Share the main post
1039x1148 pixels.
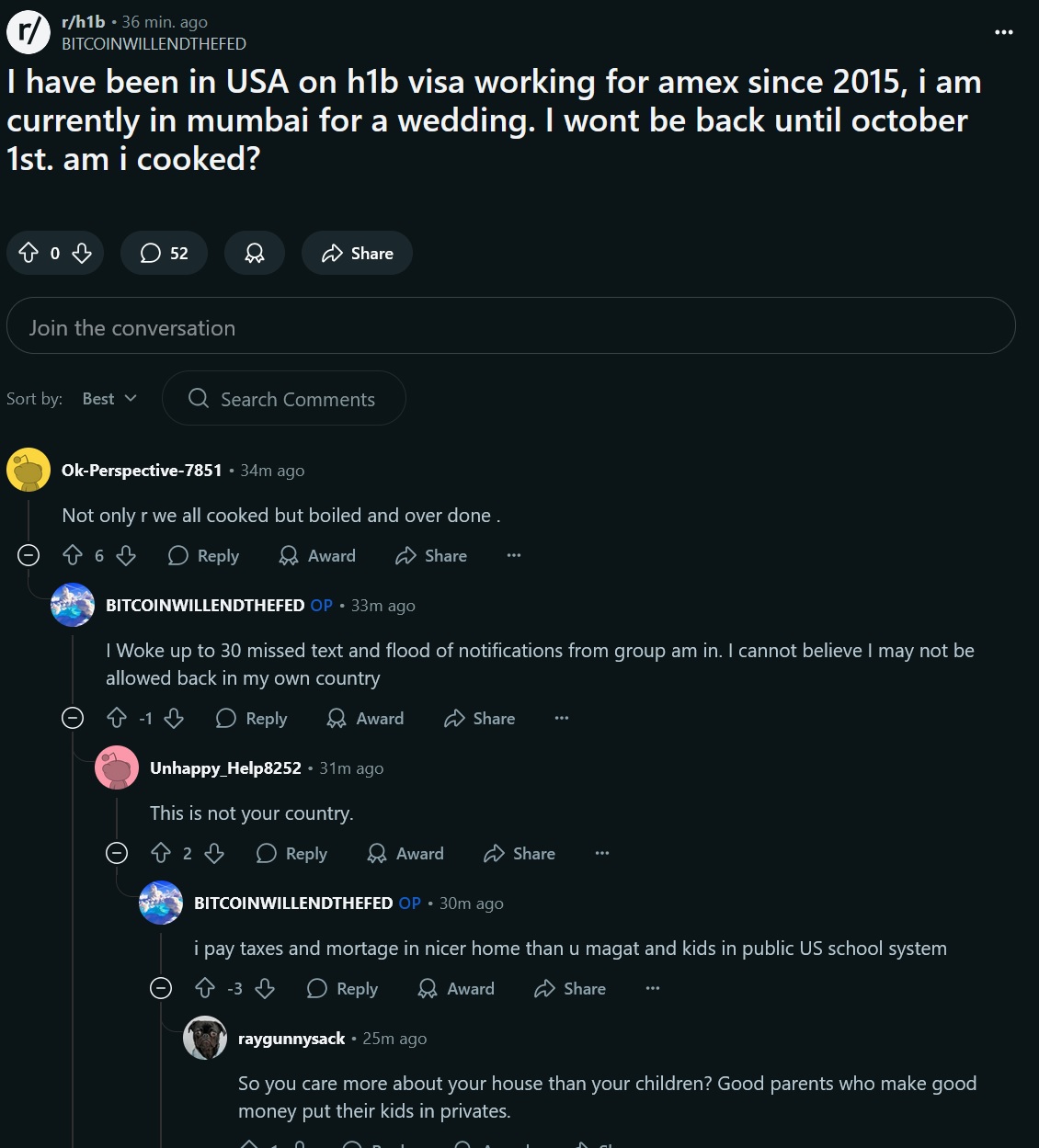(358, 253)
